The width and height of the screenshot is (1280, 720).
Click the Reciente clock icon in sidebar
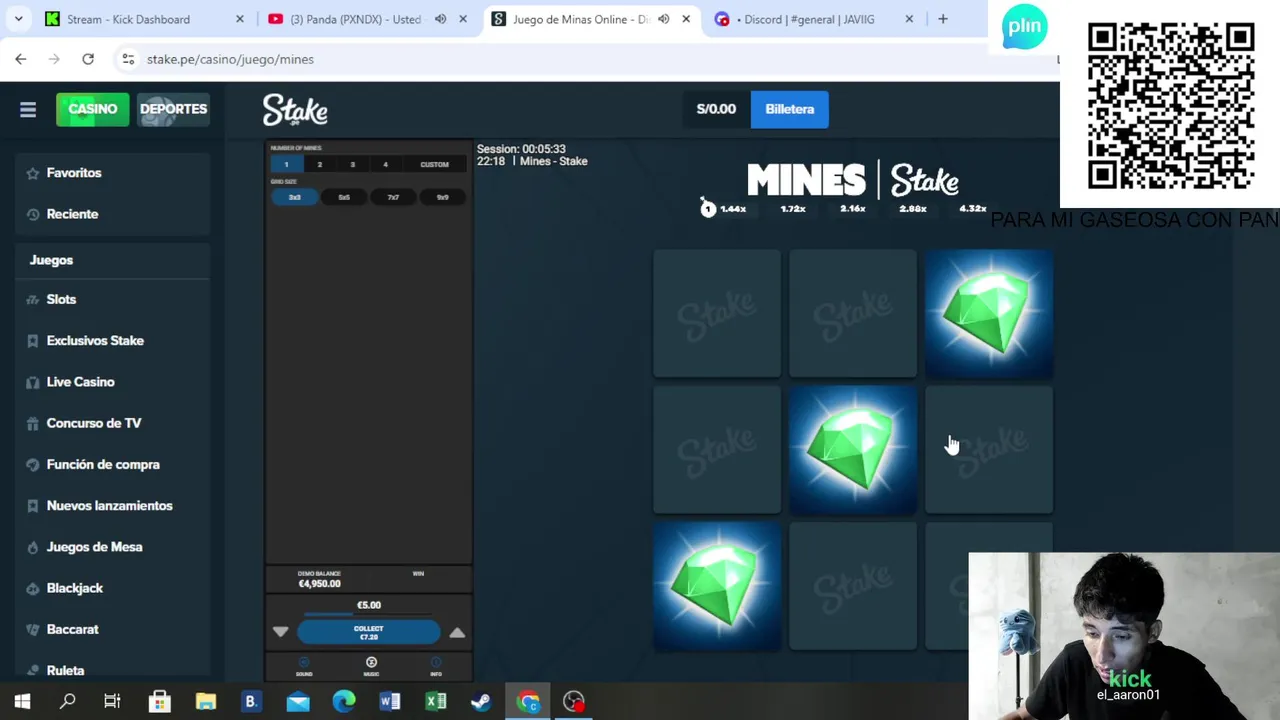[33, 214]
